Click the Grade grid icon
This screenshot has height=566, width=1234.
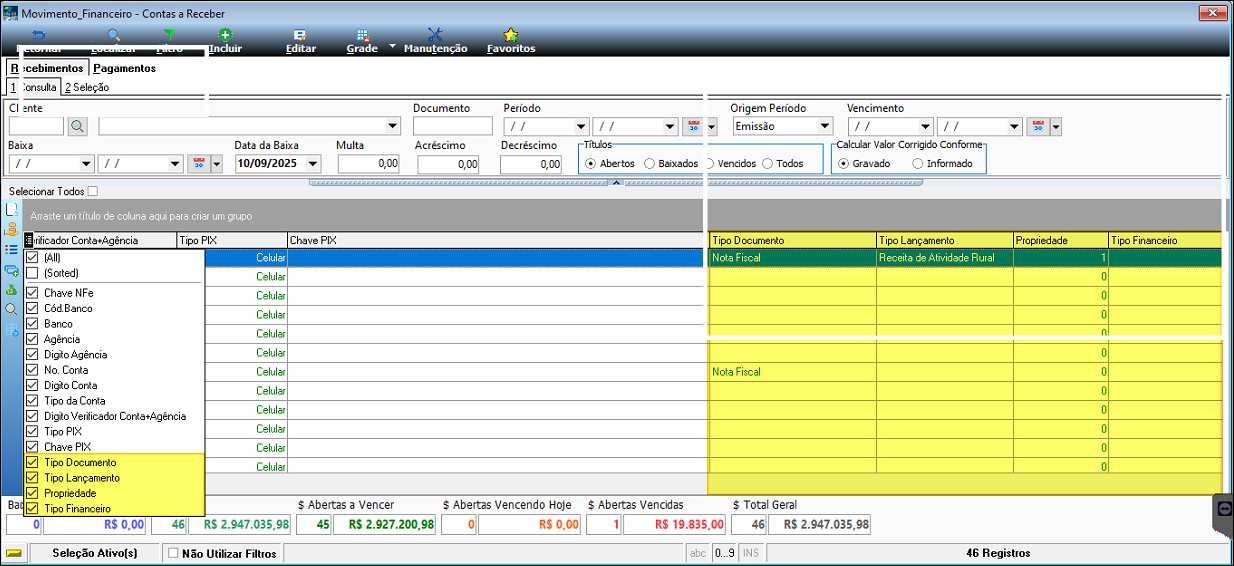(362, 35)
